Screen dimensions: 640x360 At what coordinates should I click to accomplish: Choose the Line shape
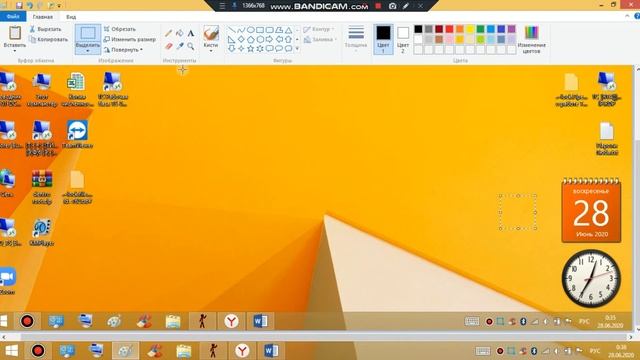pyautogui.click(x=231, y=30)
